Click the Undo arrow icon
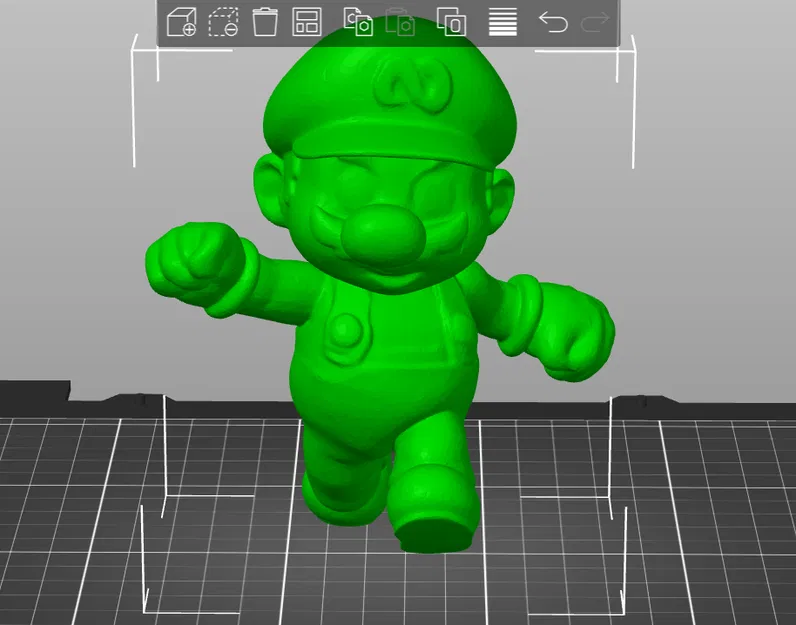The width and height of the screenshot is (796, 625). click(x=553, y=22)
